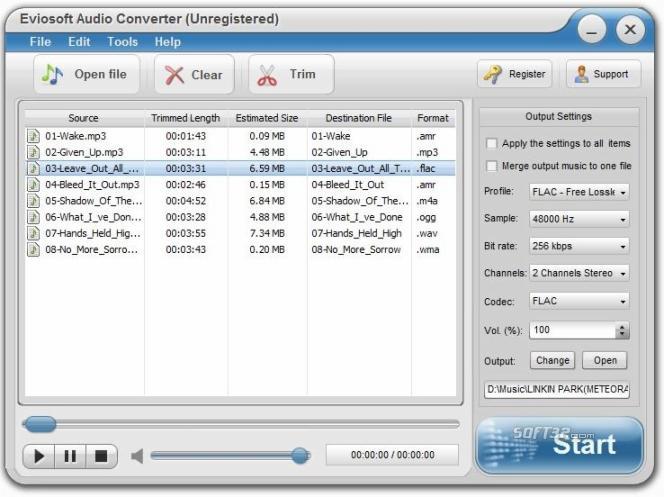The image size is (664, 497).
Task: Click the 00:04:52 trimmed length cell
Action: (x=186, y=201)
